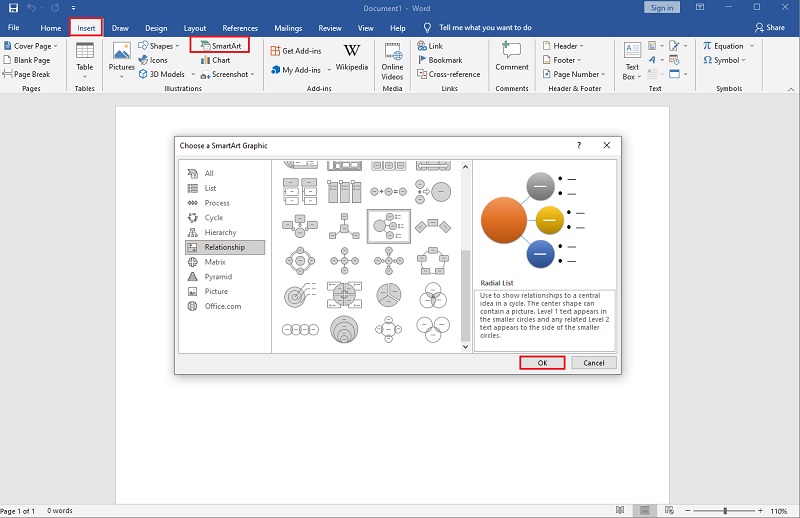Screen dimensions: 800x518
Task: Switch to Web Layout view icon
Action: point(669,510)
